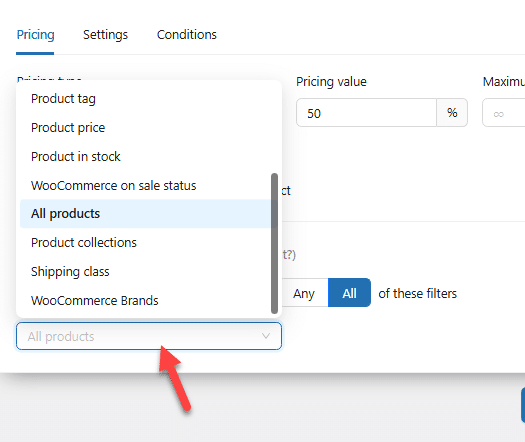Click the percent unit addon

tap(452, 113)
